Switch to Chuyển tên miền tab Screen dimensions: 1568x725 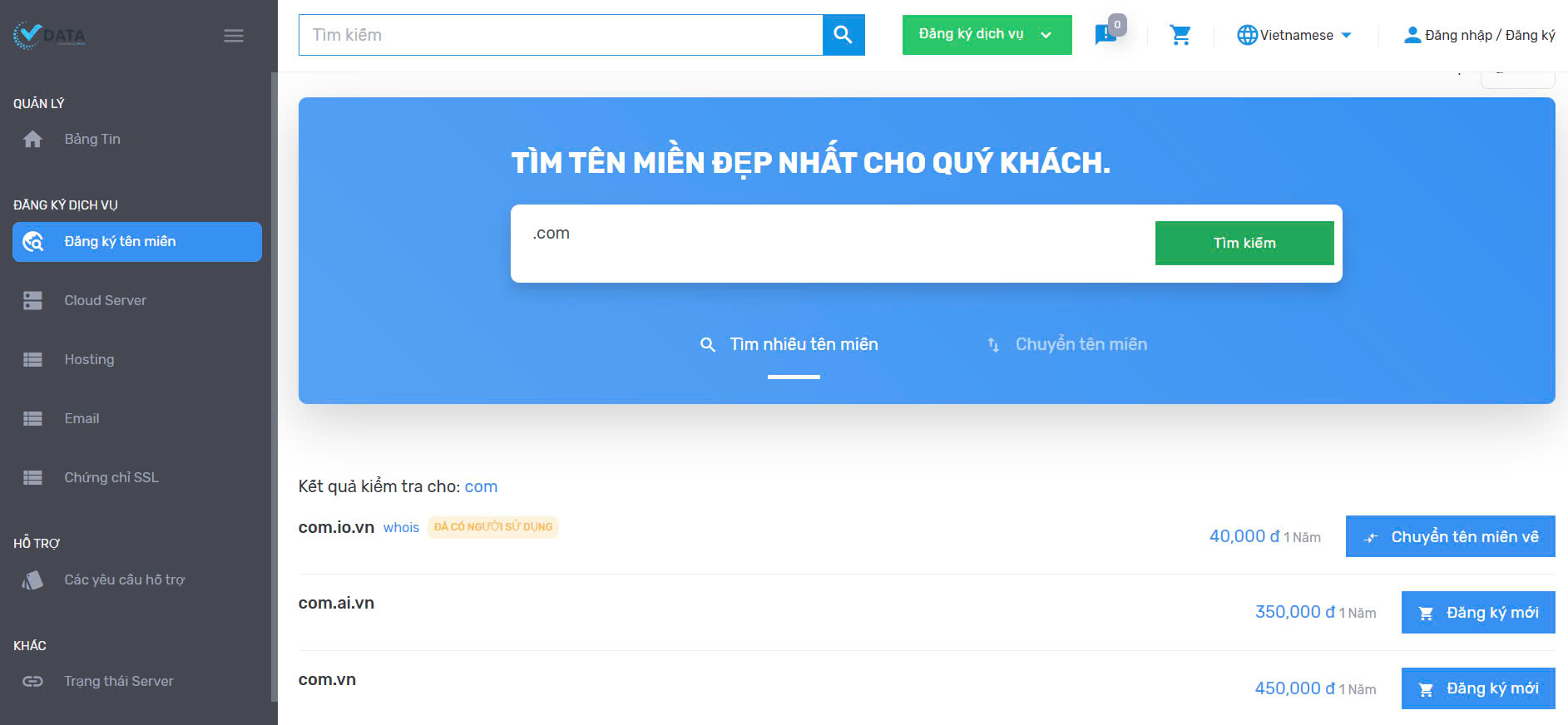(x=1066, y=344)
